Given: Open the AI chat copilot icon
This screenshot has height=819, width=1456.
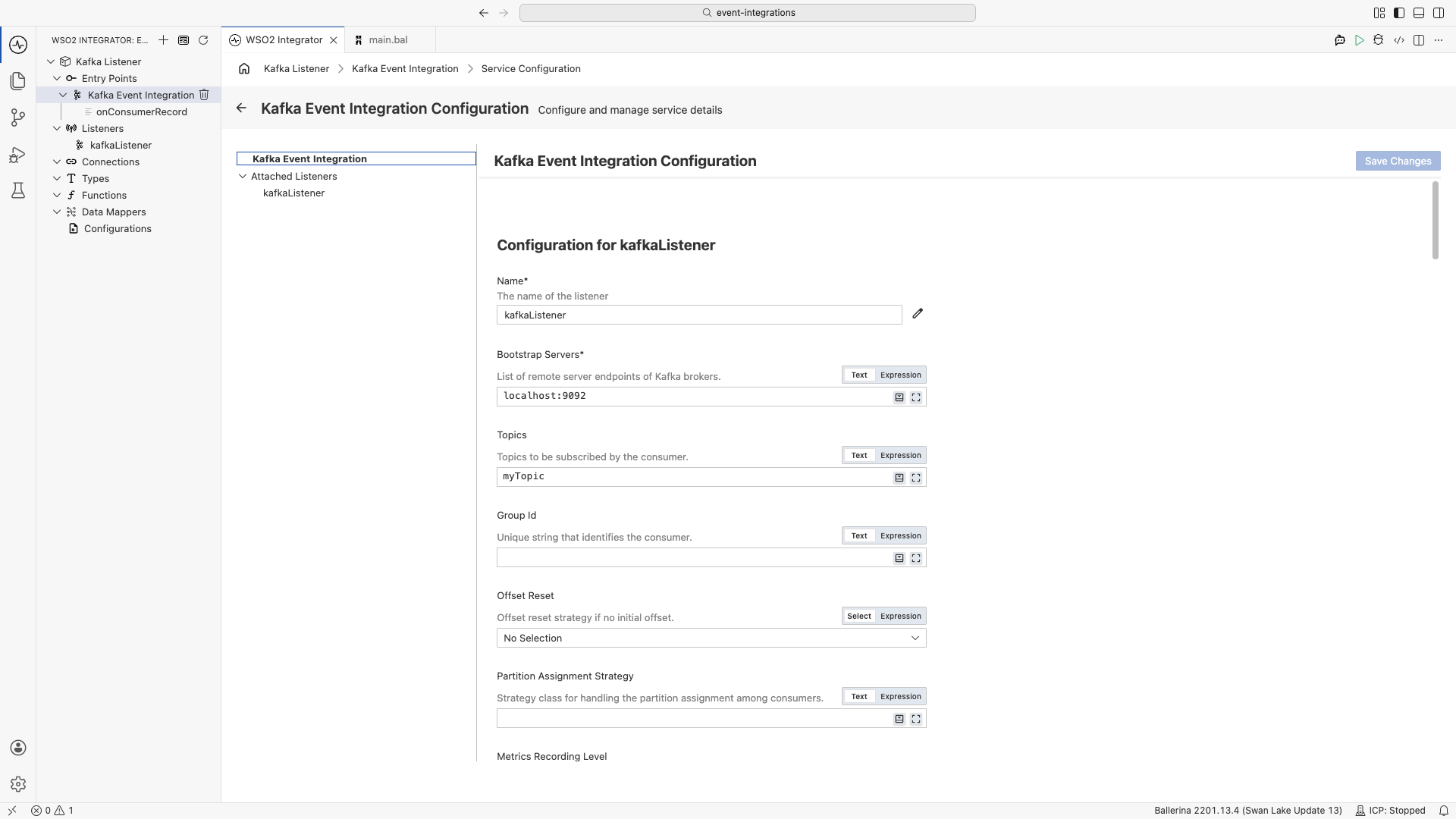Looking at the screenshot, I should [1340, 40].
